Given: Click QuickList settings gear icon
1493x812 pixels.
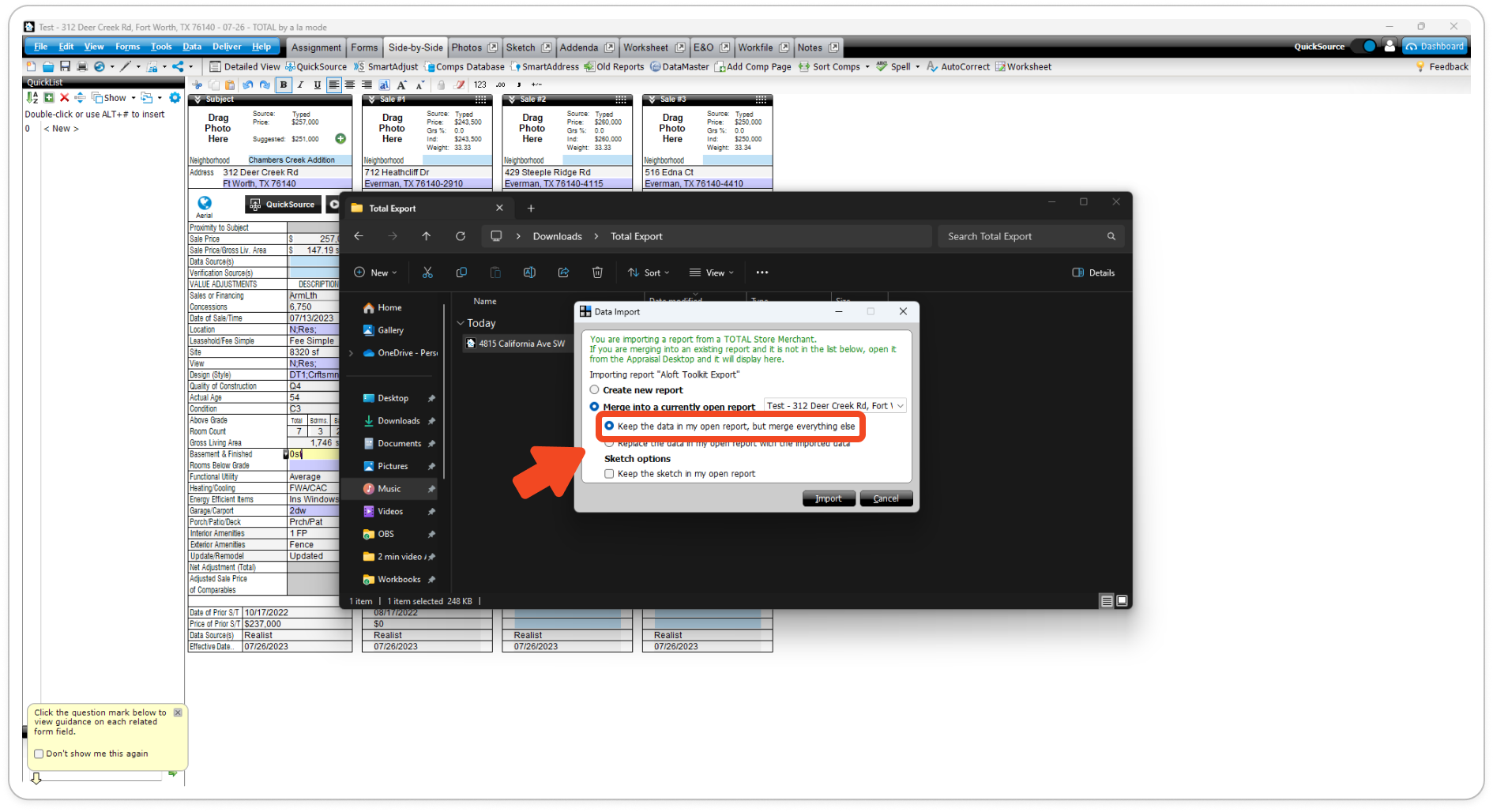Looking at the screenshot, I should [x=175, y=98].
